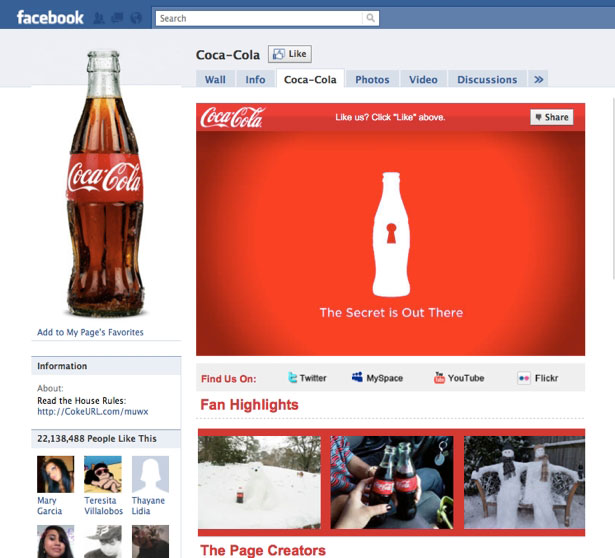The height and width of the screenshot is (558, 615).
Task: Switch to the Info tab
Action: [255, 80]
